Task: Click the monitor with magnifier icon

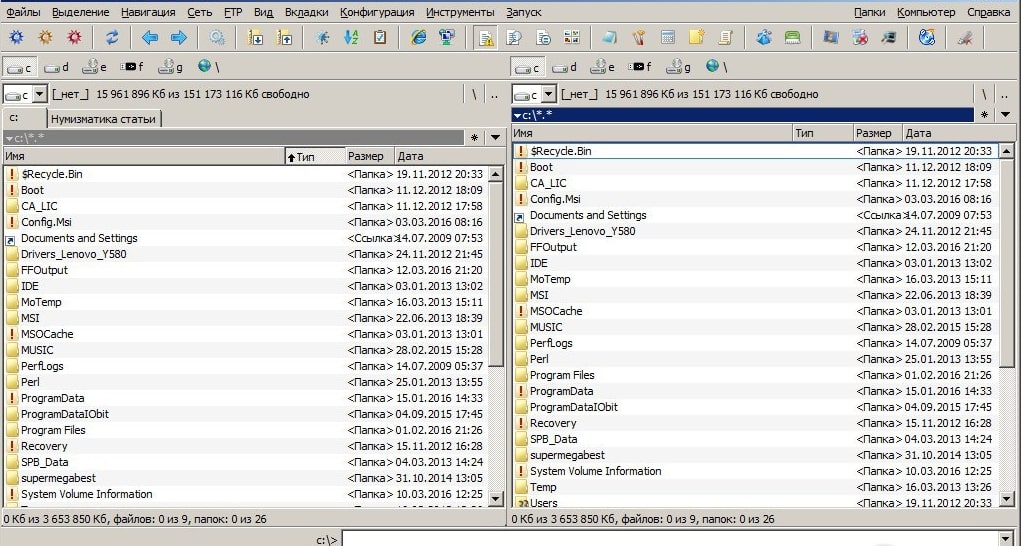Action: coord(889,38)
